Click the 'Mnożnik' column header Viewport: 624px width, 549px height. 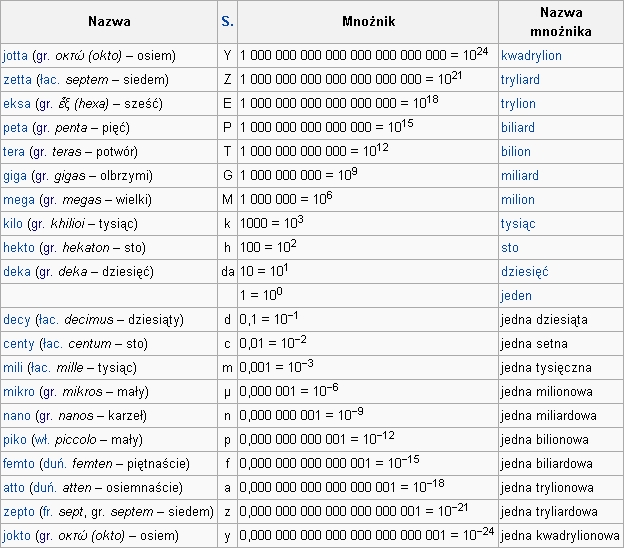click(x=368, y=21)
